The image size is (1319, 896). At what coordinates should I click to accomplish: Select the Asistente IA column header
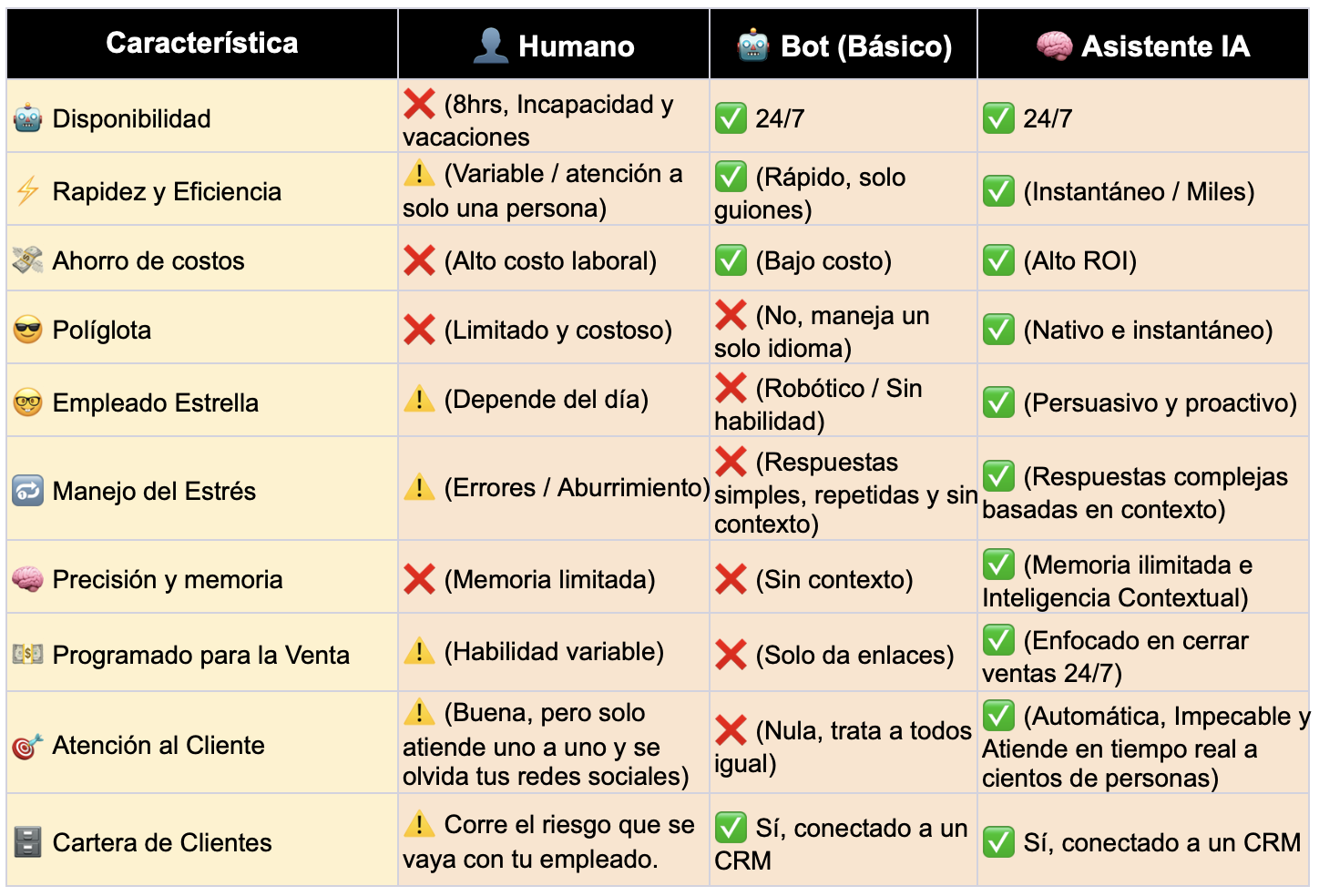coord(1143,46)
